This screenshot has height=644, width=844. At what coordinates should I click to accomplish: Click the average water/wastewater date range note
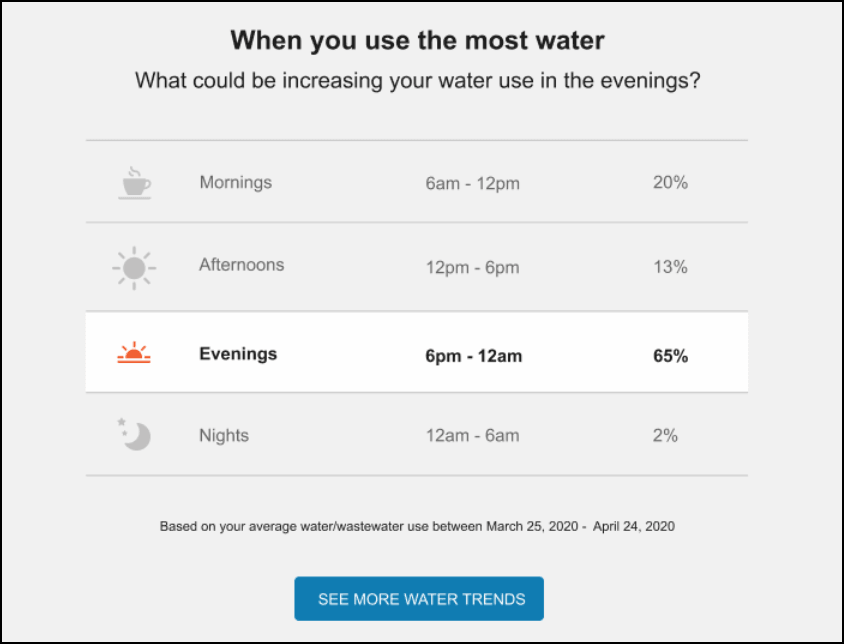[417, 526]
